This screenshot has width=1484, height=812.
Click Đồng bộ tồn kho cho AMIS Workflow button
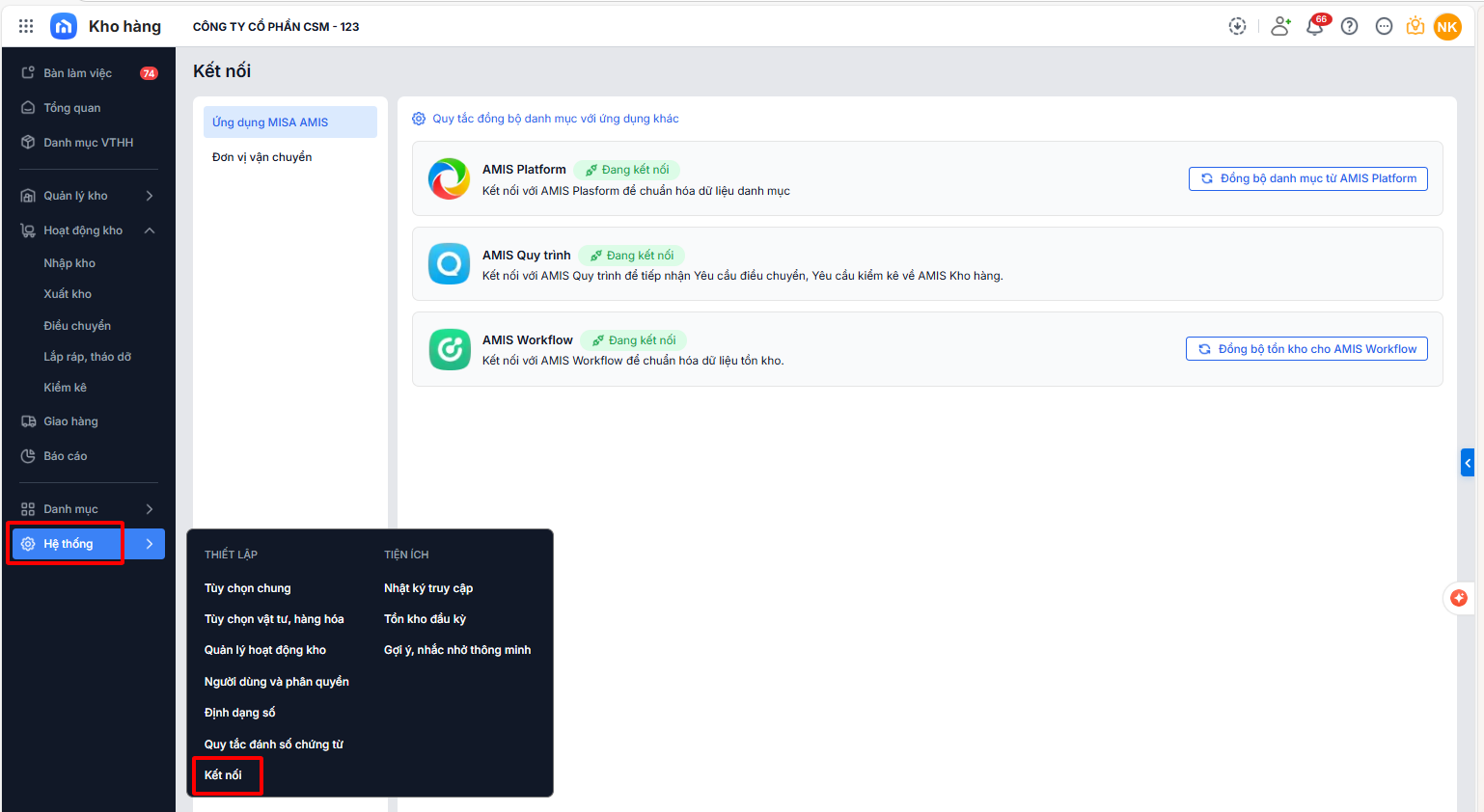point(1306,349)
